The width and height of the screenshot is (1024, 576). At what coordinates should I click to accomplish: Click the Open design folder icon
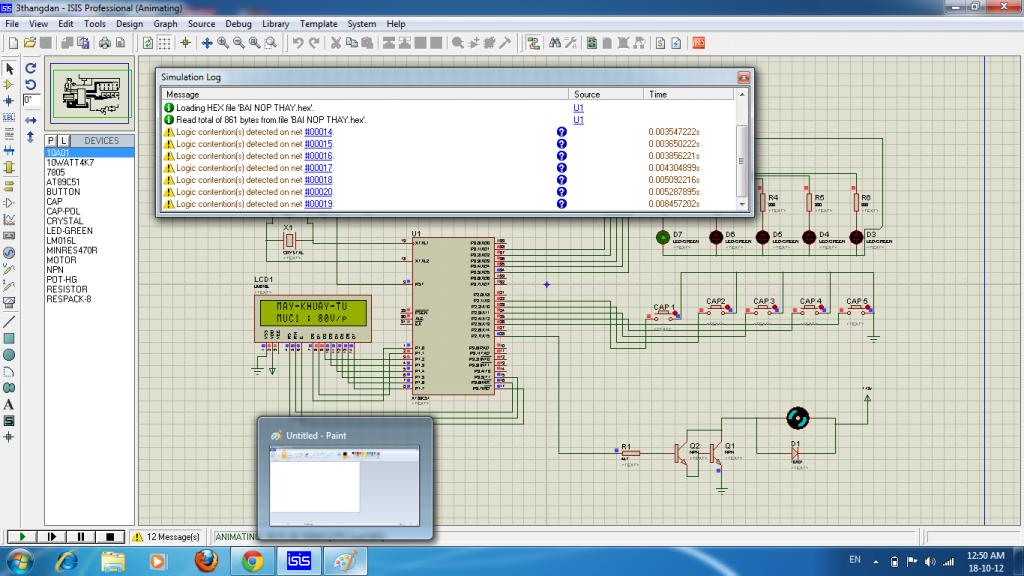click(x=30, y=43)
